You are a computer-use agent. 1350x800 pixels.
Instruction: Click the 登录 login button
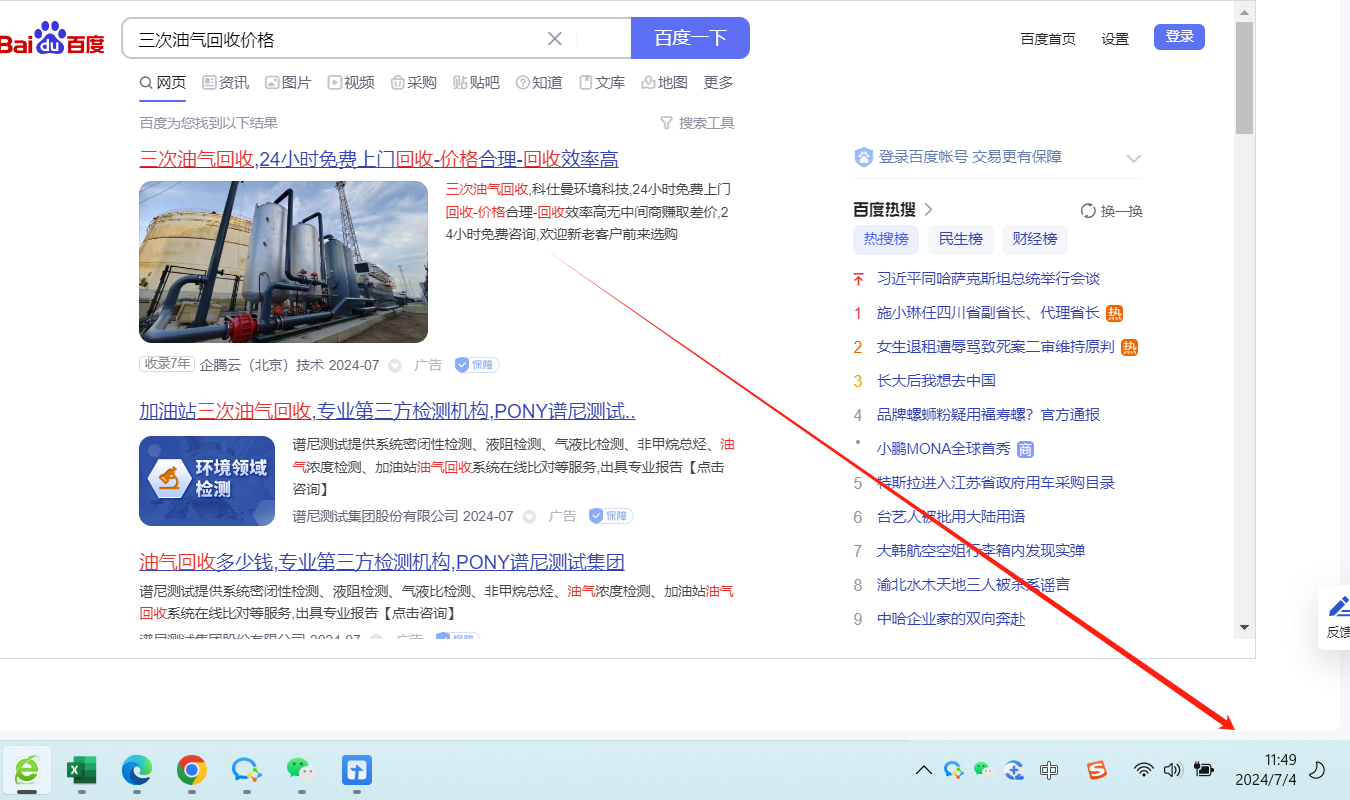click(1179, 37)
